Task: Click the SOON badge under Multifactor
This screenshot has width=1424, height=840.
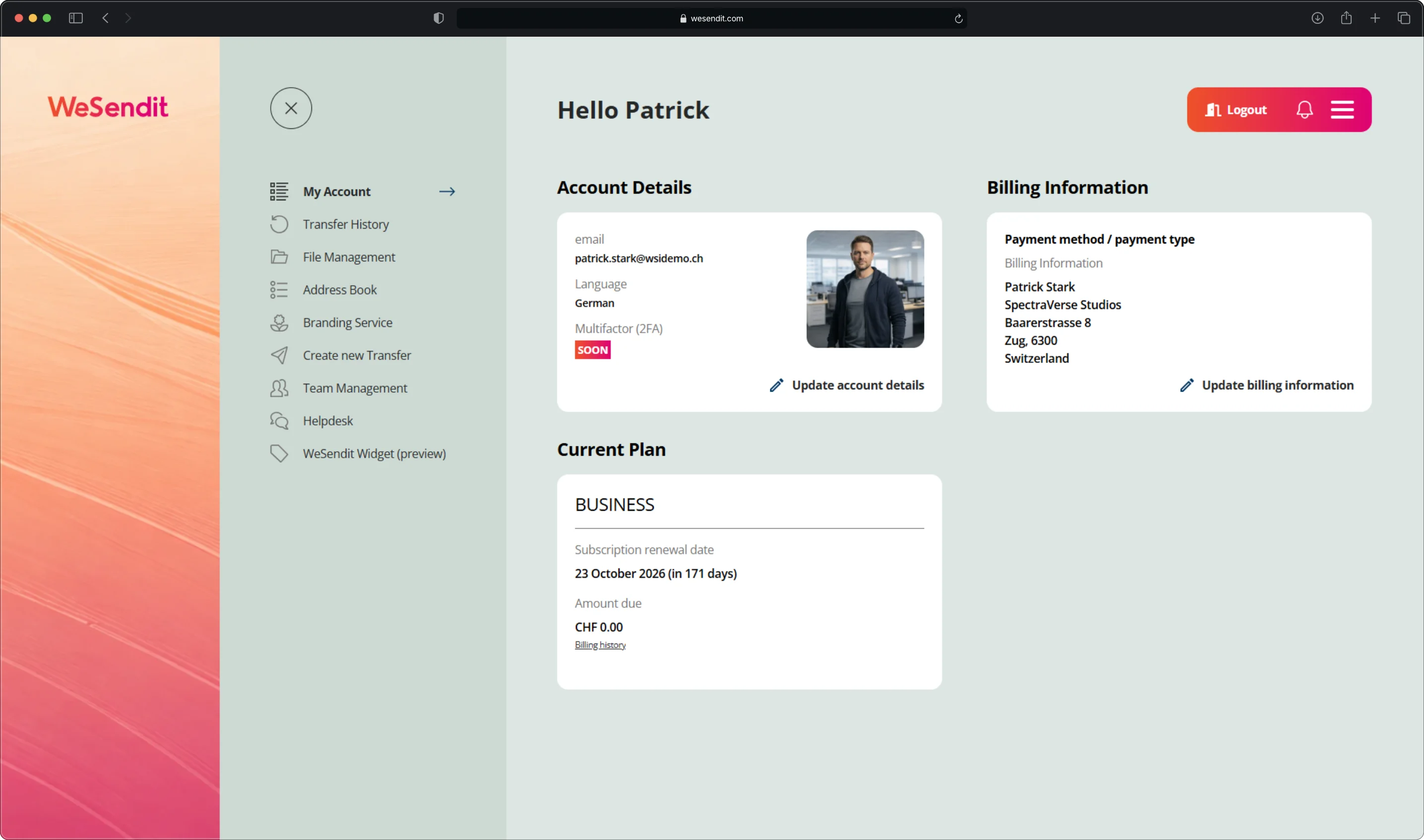Action: click(x=593, y=350)
